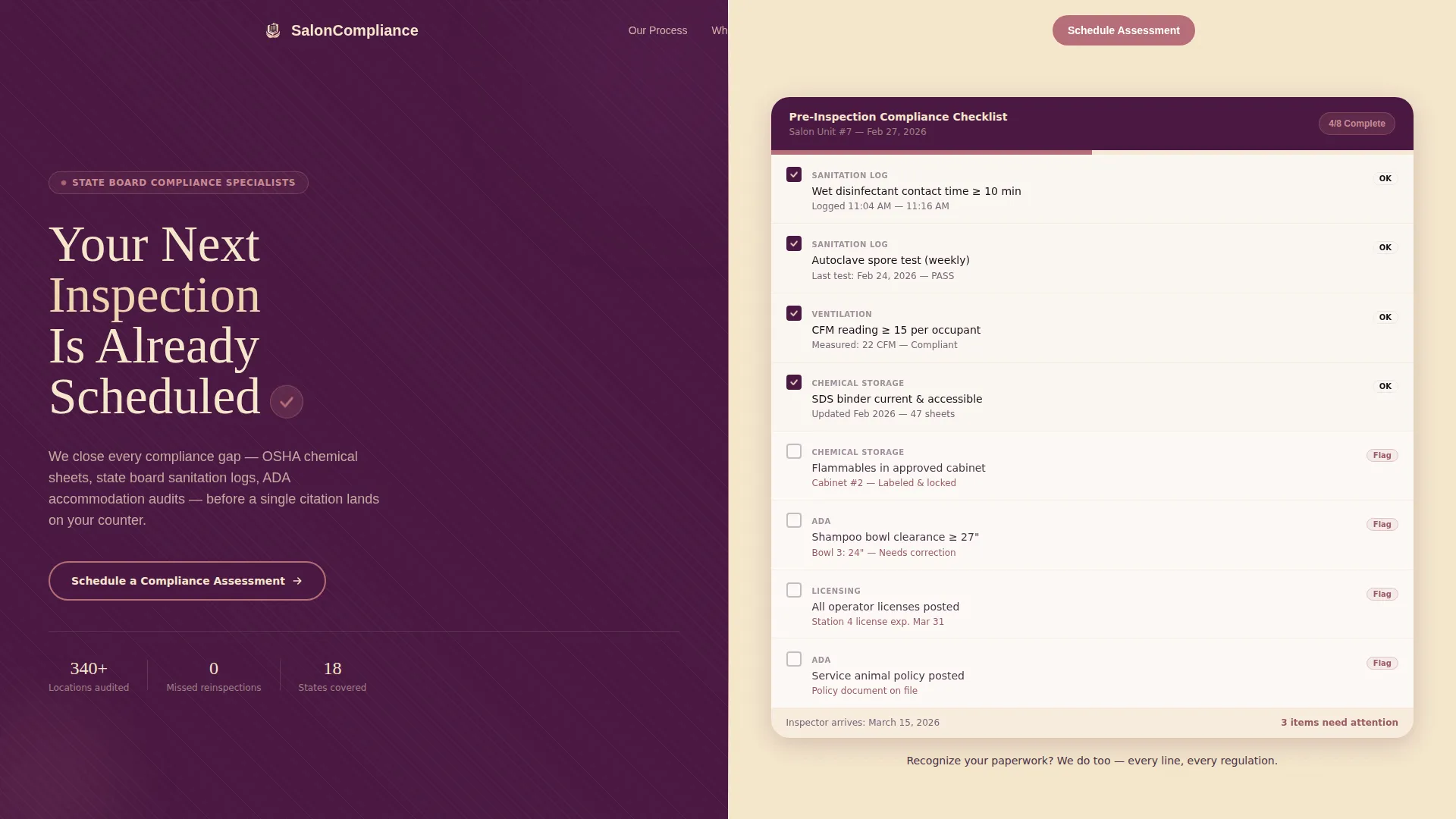Click Schedule a Compliance Assessment button

coord(187,581)
